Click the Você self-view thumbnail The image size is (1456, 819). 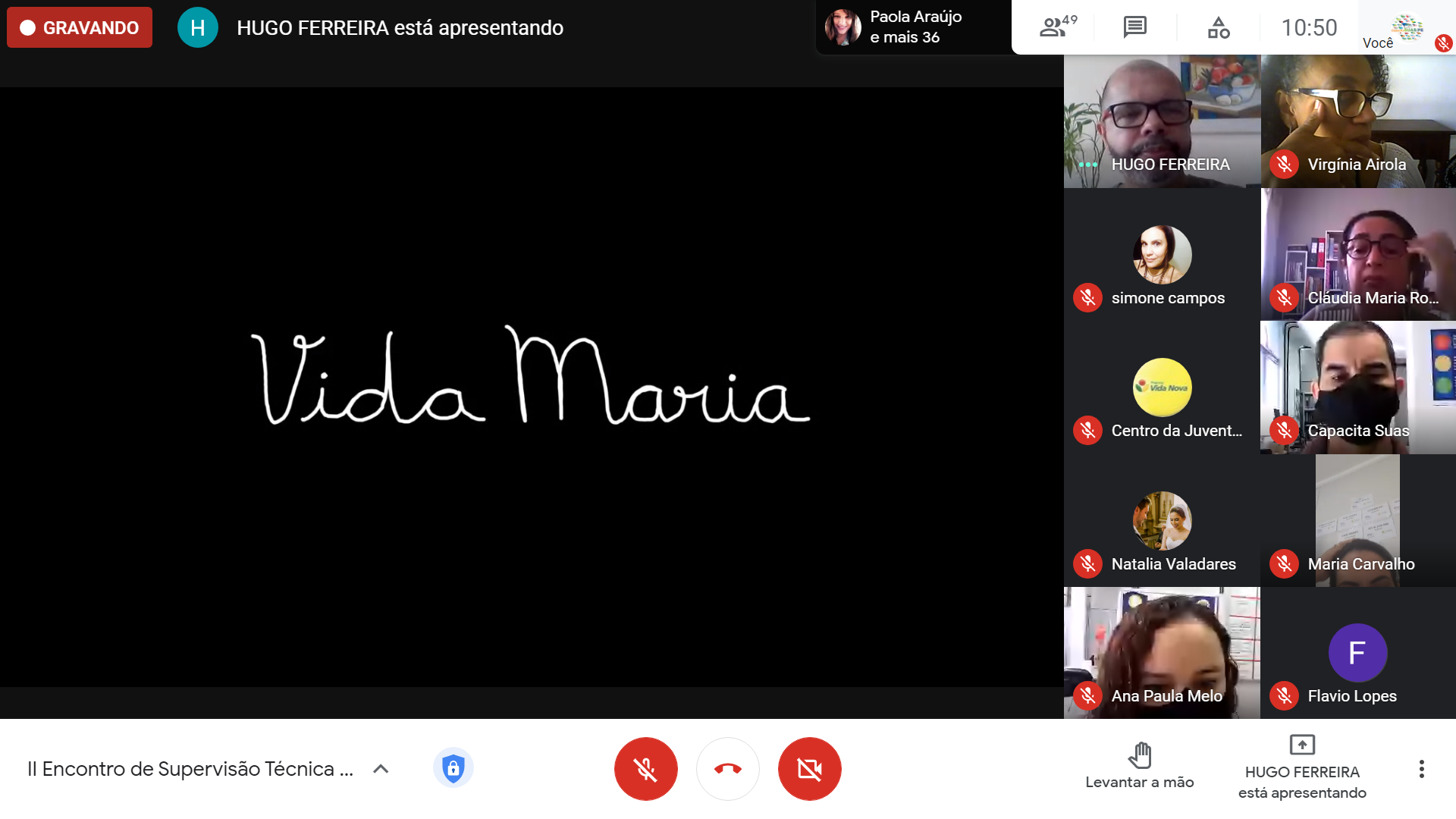click(x=1407, y=27)
